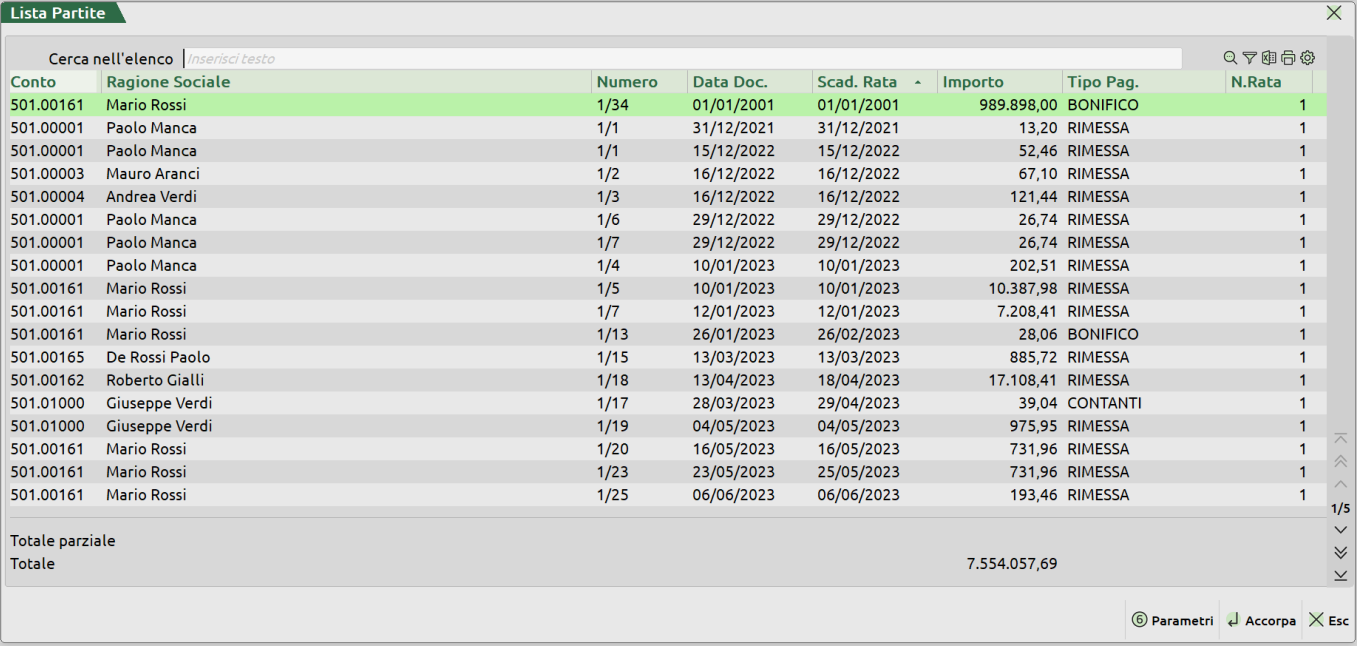The image size is (1357, 648).
Task: Select the De Rossi Paolo row
Action: point(158,358)
